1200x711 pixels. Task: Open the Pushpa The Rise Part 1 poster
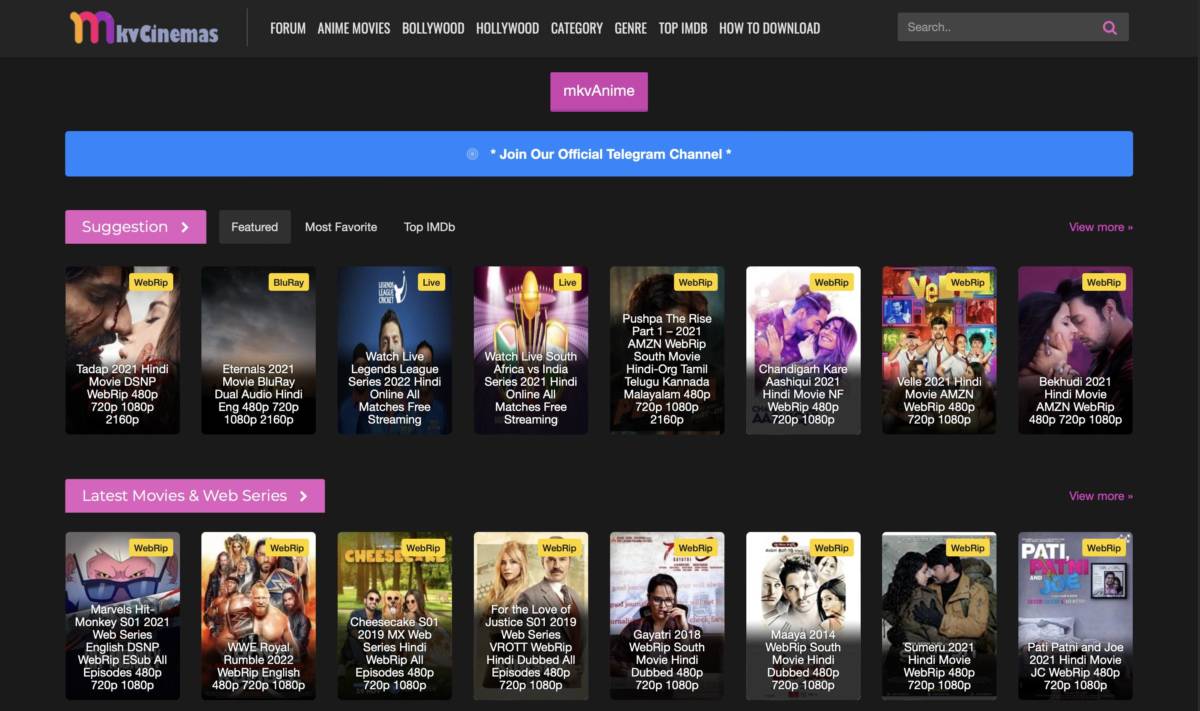(667, 350)
